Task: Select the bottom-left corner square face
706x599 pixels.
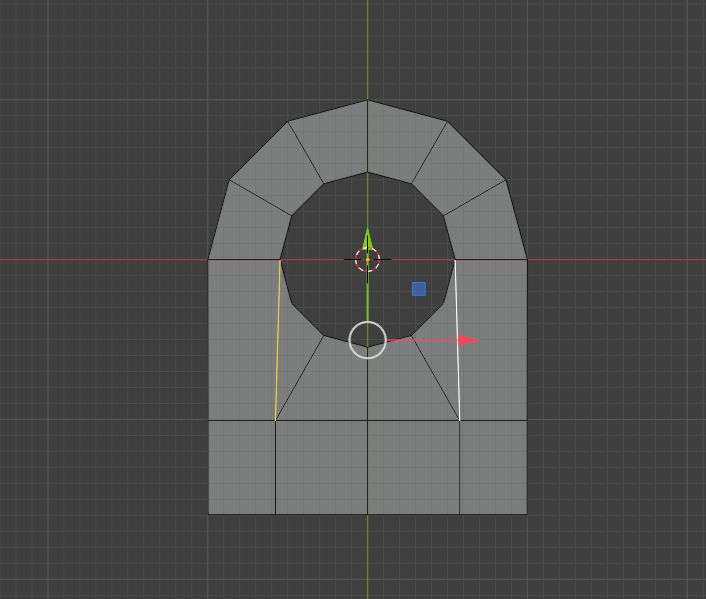Action: (241, 467)
